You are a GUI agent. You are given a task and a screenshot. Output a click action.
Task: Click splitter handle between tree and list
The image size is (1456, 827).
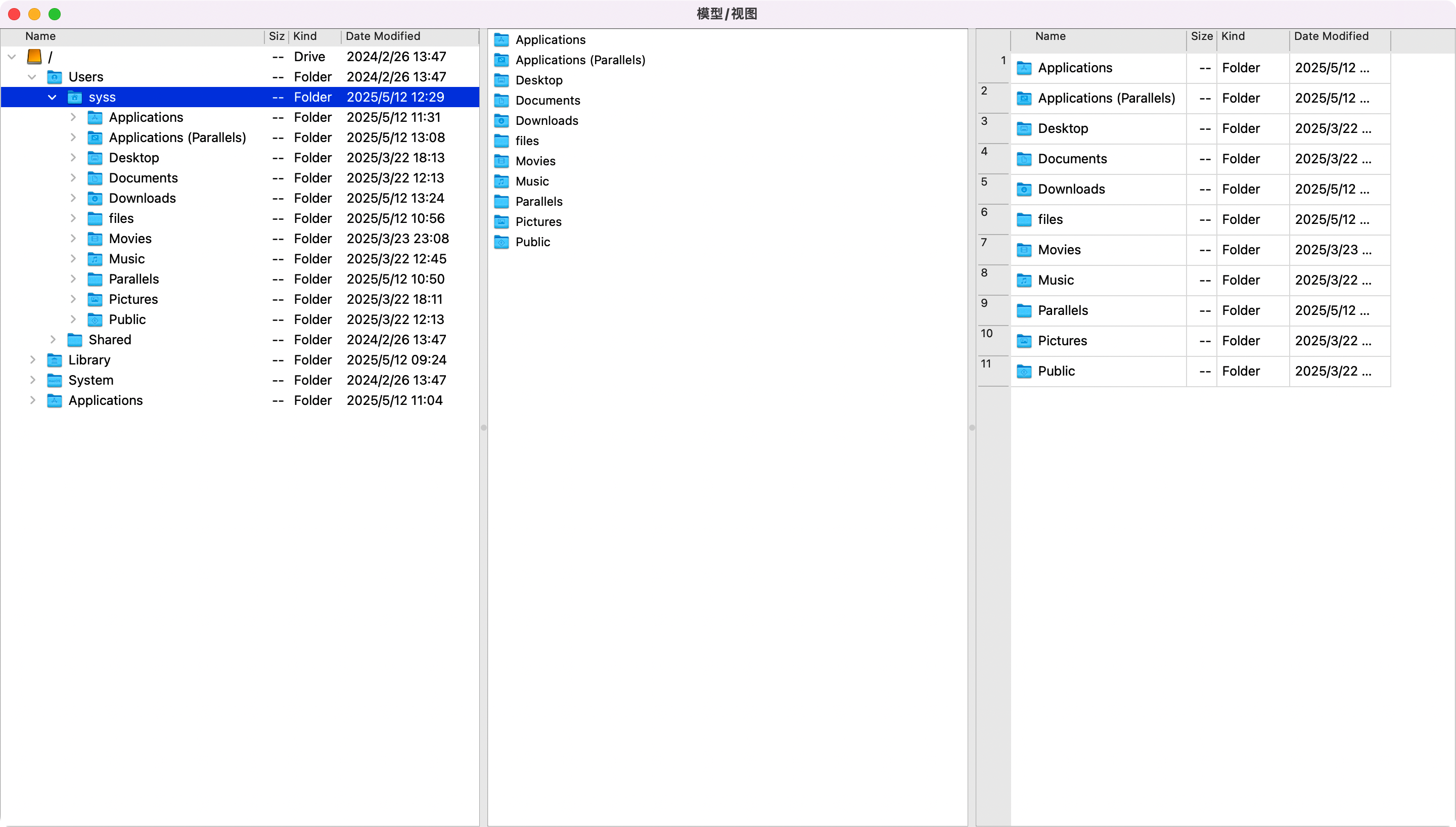click(x=483, y=428)
